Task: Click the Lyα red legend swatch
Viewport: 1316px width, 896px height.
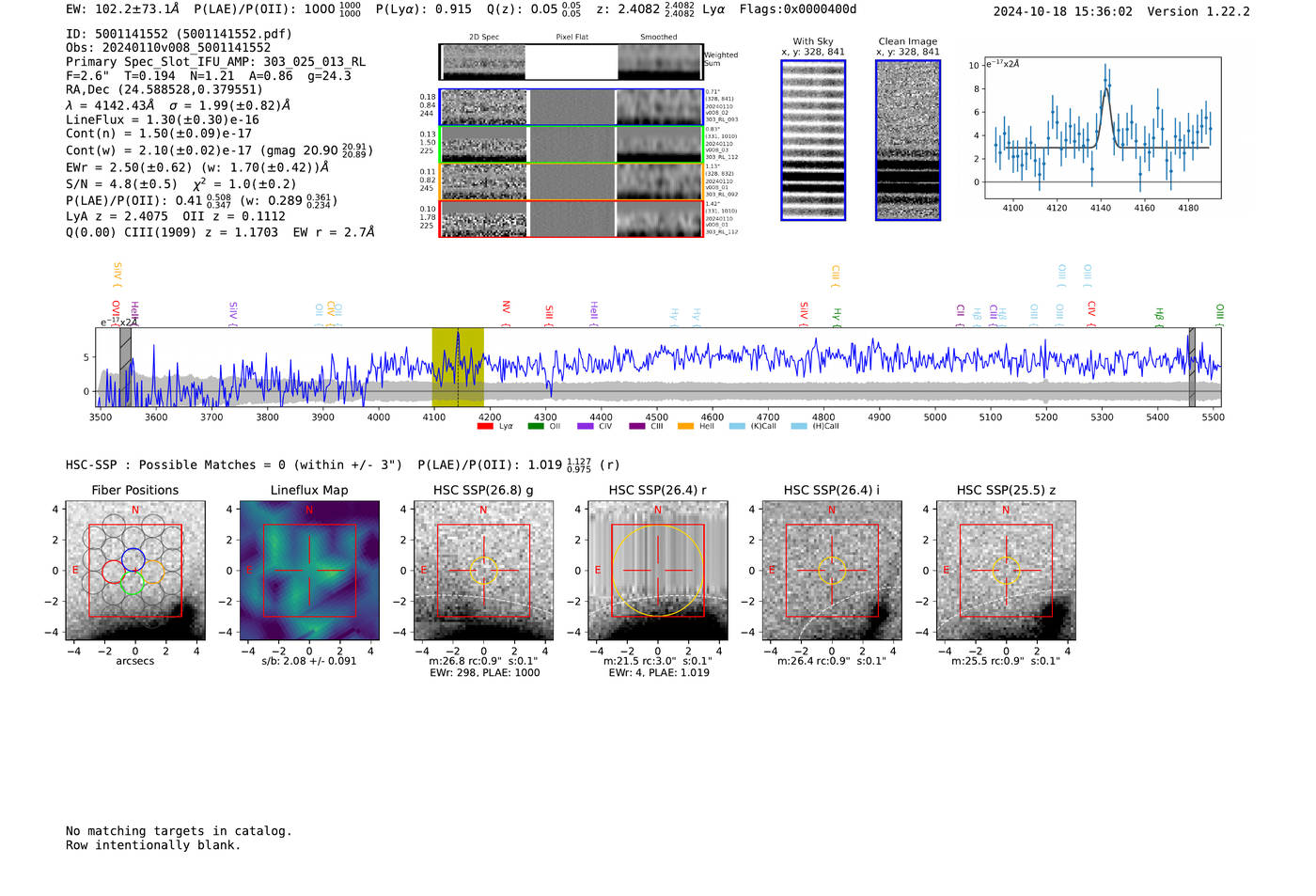Action: point(485,427)
